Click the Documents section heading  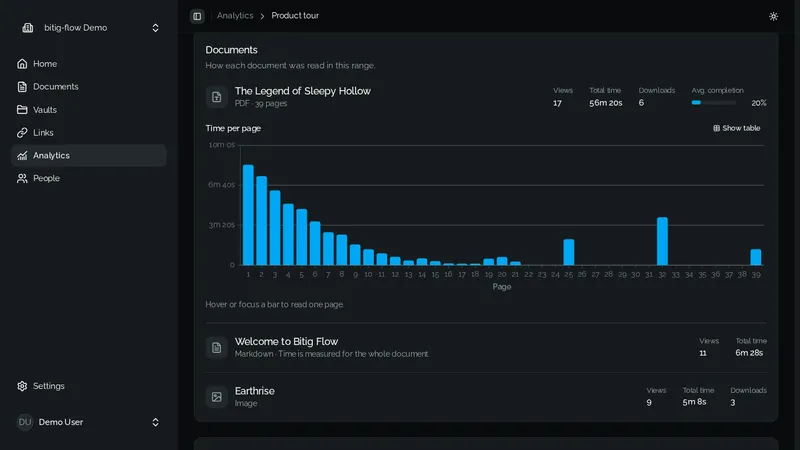[231, 50]
